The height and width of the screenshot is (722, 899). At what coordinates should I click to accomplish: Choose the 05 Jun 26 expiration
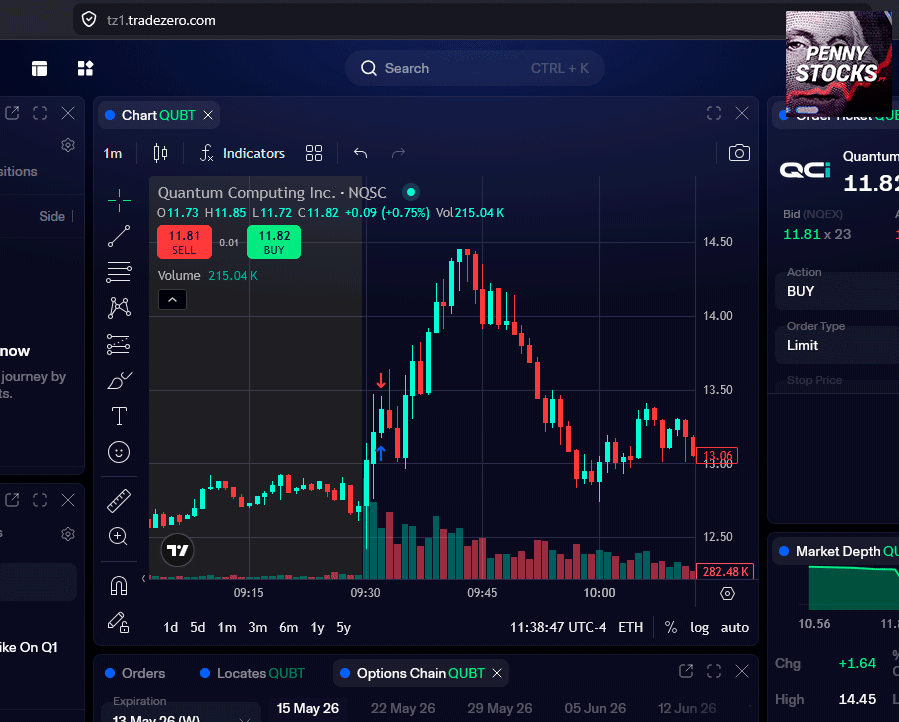pyautogui.click(x=595, y=708)
